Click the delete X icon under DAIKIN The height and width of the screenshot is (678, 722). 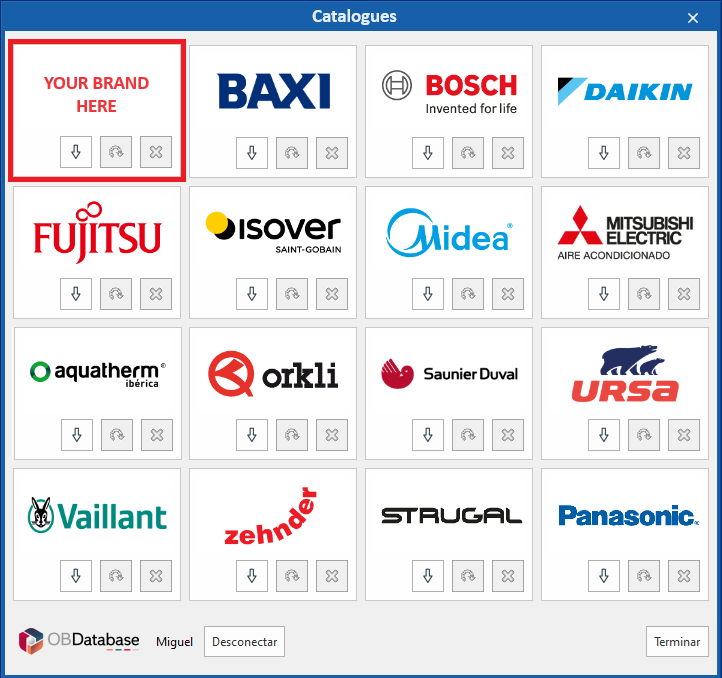tap(684, 153)
